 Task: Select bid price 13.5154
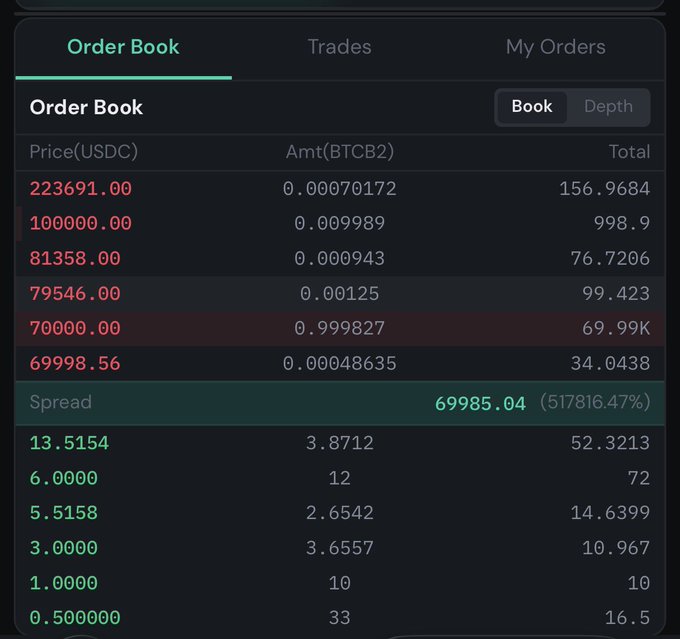(x=69, y=443)
